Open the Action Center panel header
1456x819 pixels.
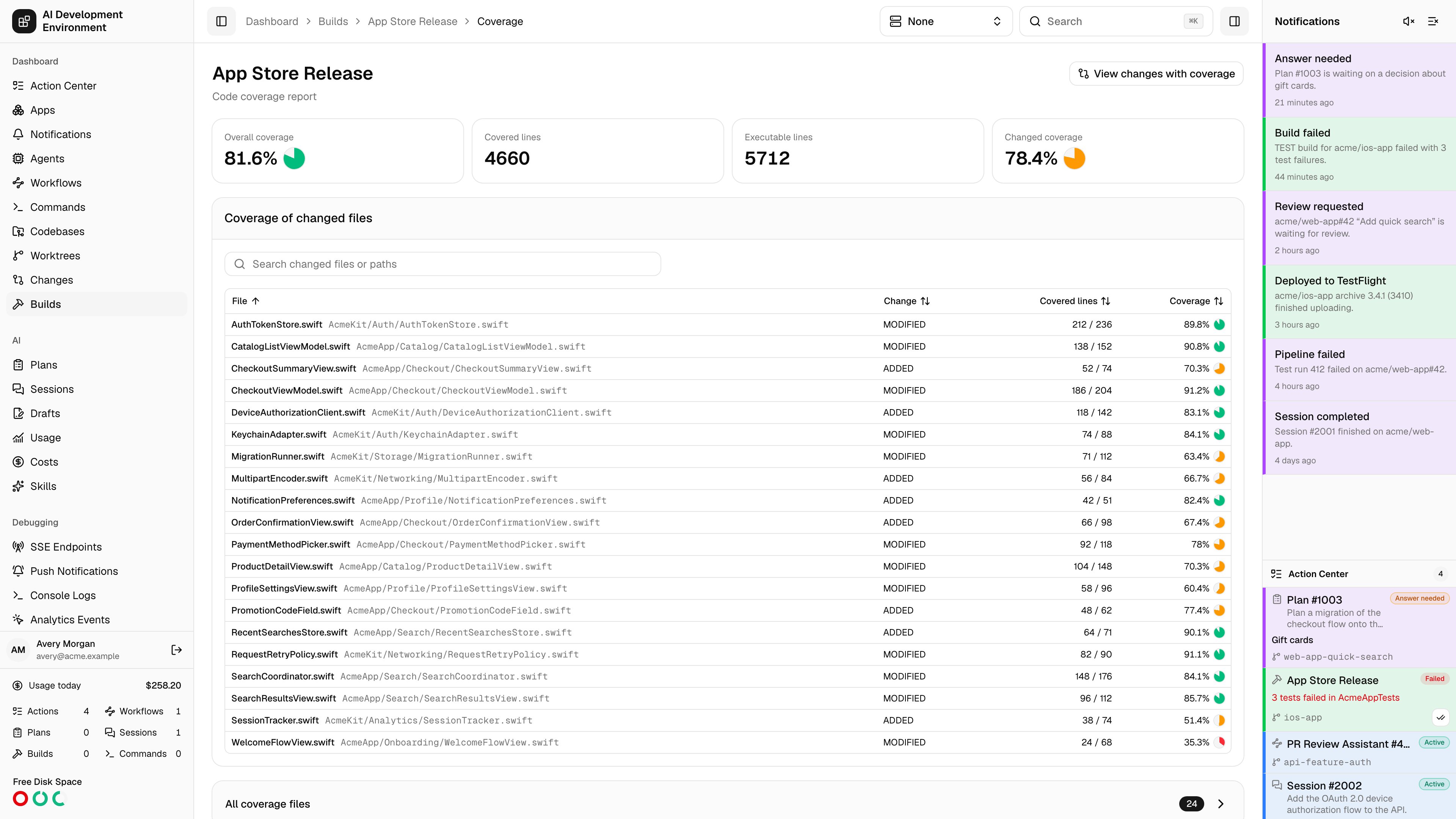[1359, 574]
